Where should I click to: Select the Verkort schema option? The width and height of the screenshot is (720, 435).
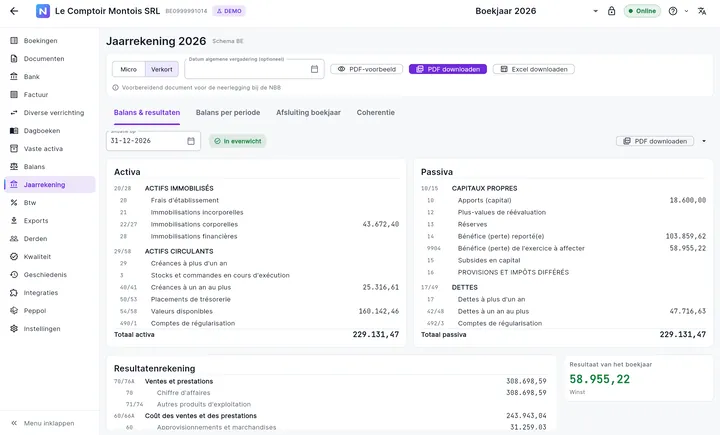tap(162, 69)
